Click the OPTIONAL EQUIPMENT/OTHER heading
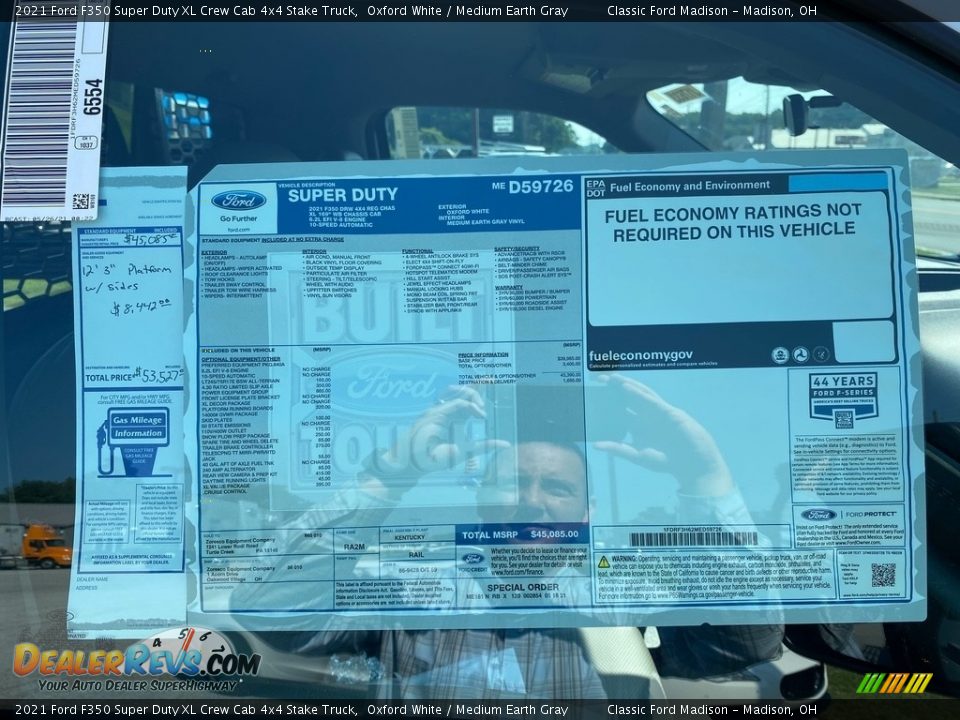Screen dimensions: 960x720 point(241,359)
